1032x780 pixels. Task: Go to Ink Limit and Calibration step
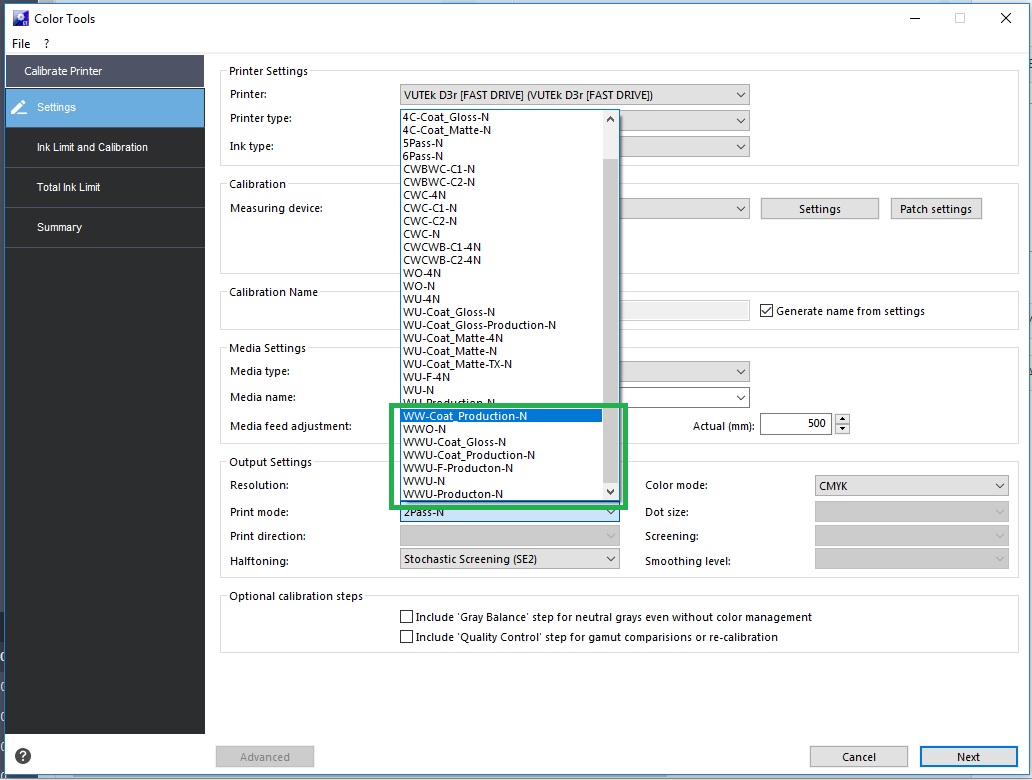(105, 147)
